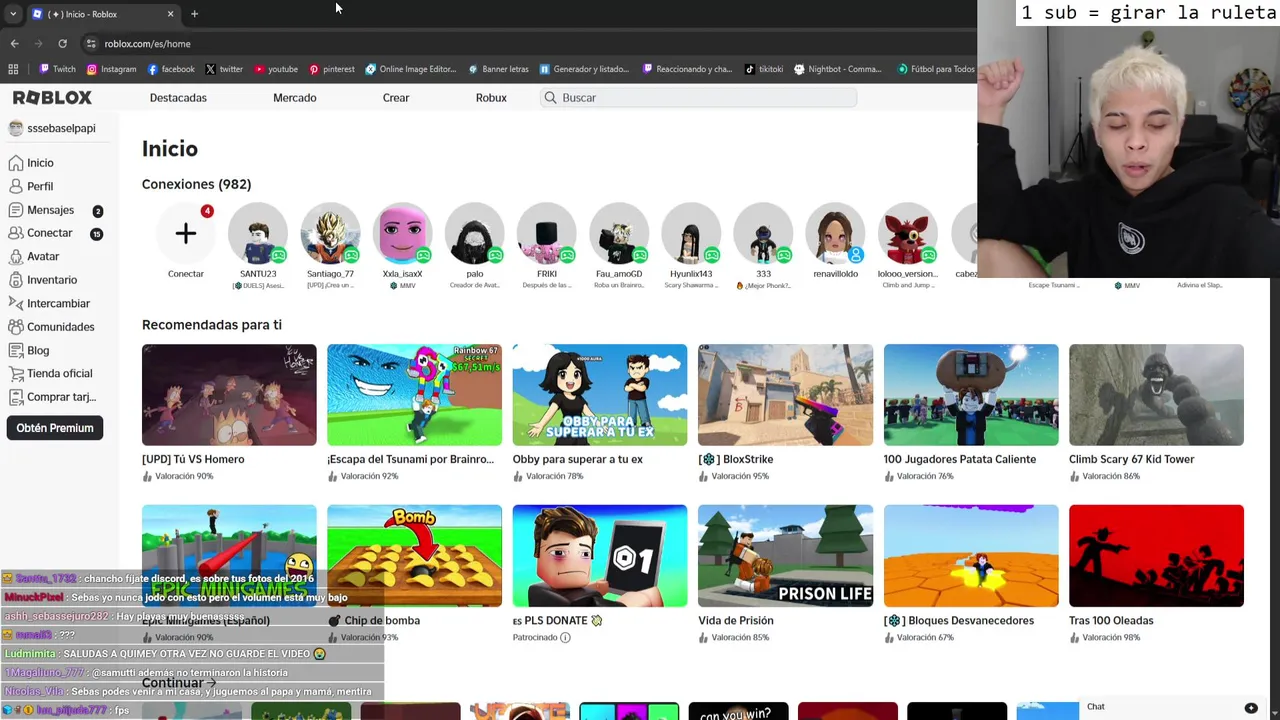
Task: Open lolooo_version friend avatar
Action: point(907,234)
